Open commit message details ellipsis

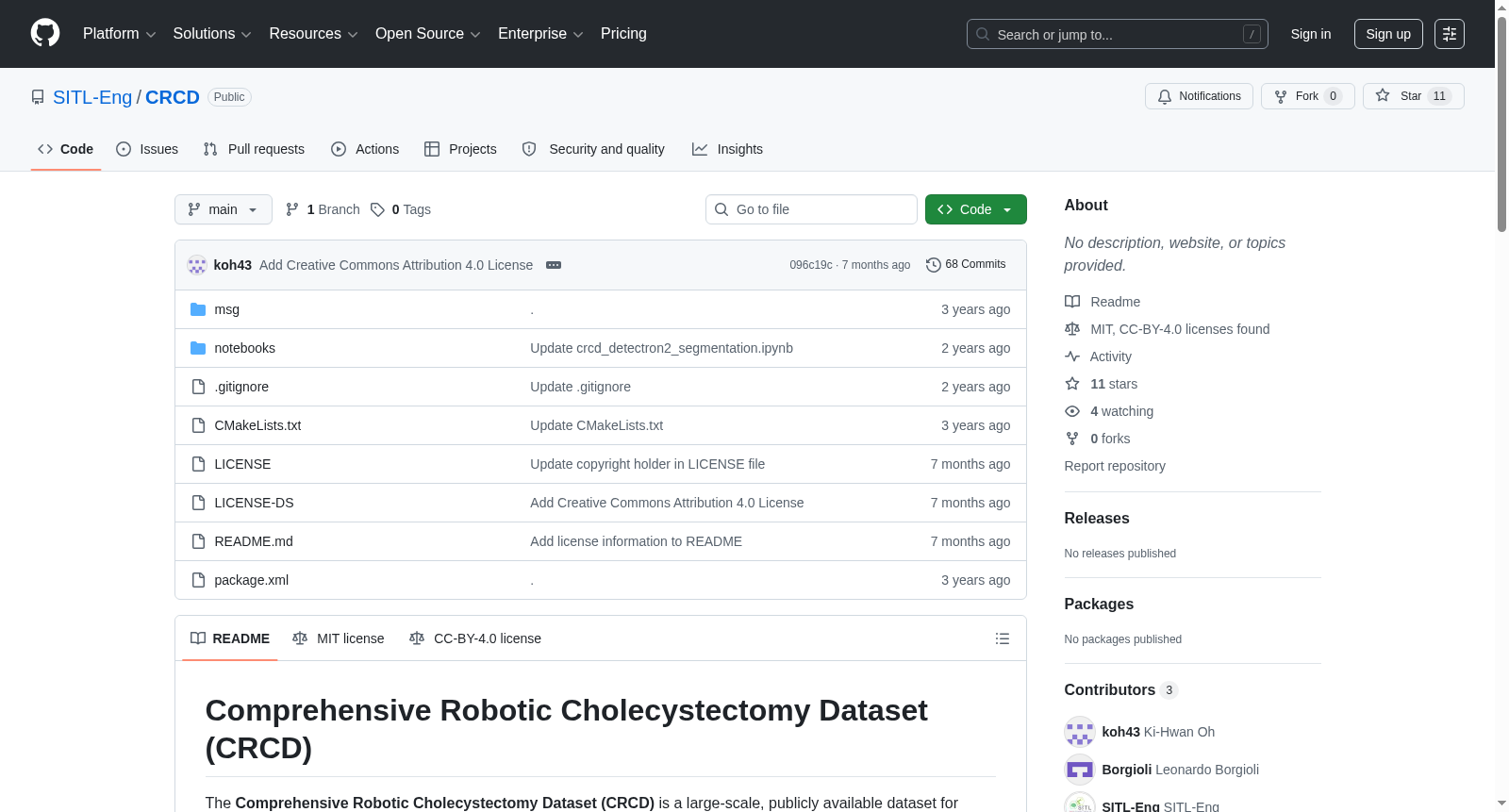[x=554, y=265]
